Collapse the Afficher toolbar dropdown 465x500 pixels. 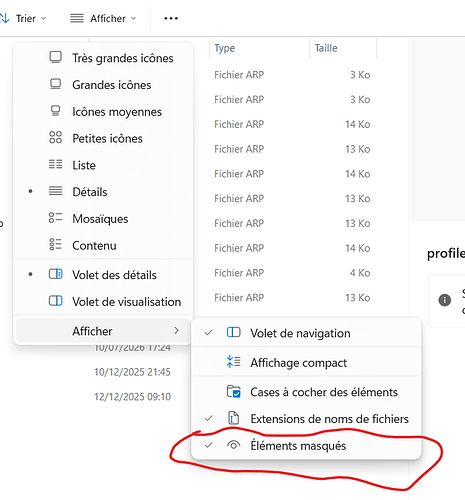tap(103, 18)
